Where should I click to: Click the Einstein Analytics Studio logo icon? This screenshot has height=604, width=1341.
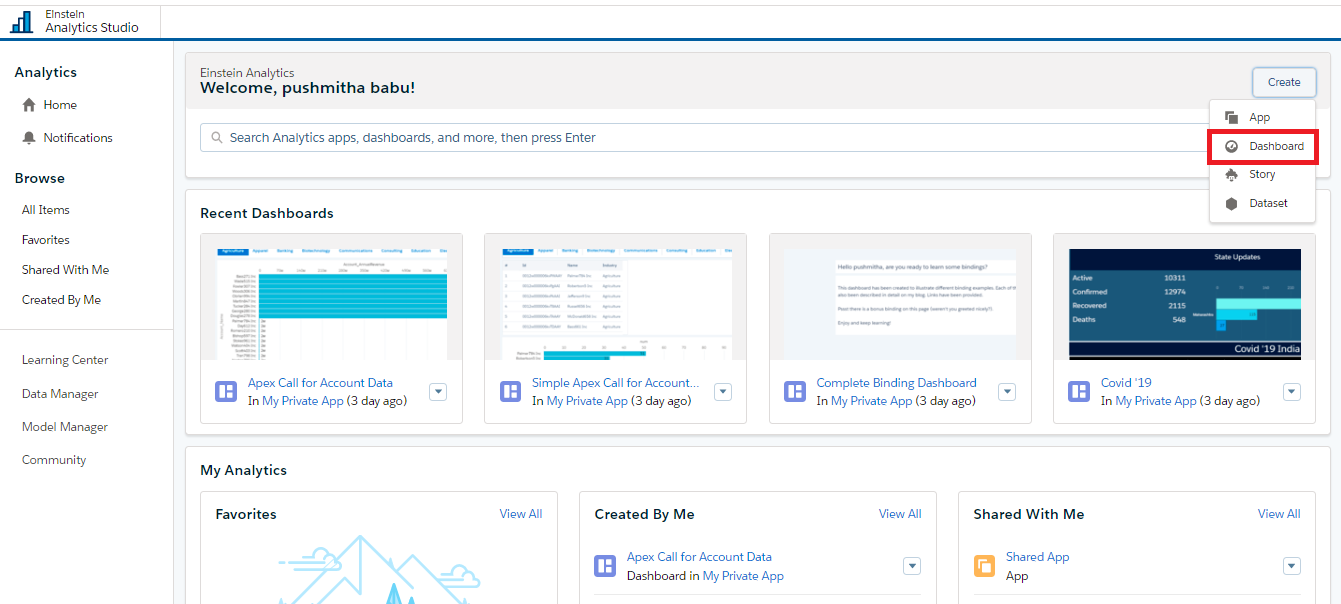[x=22, y=21]
